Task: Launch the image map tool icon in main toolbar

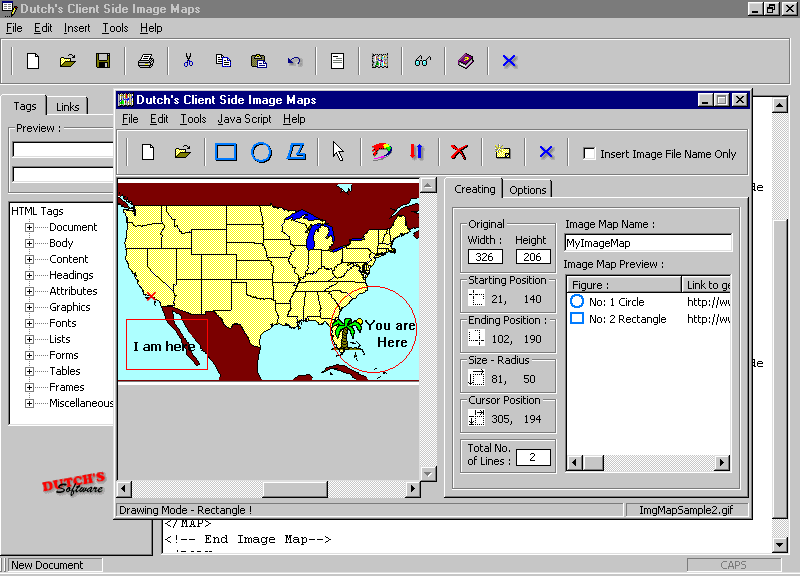Action: 380,61
